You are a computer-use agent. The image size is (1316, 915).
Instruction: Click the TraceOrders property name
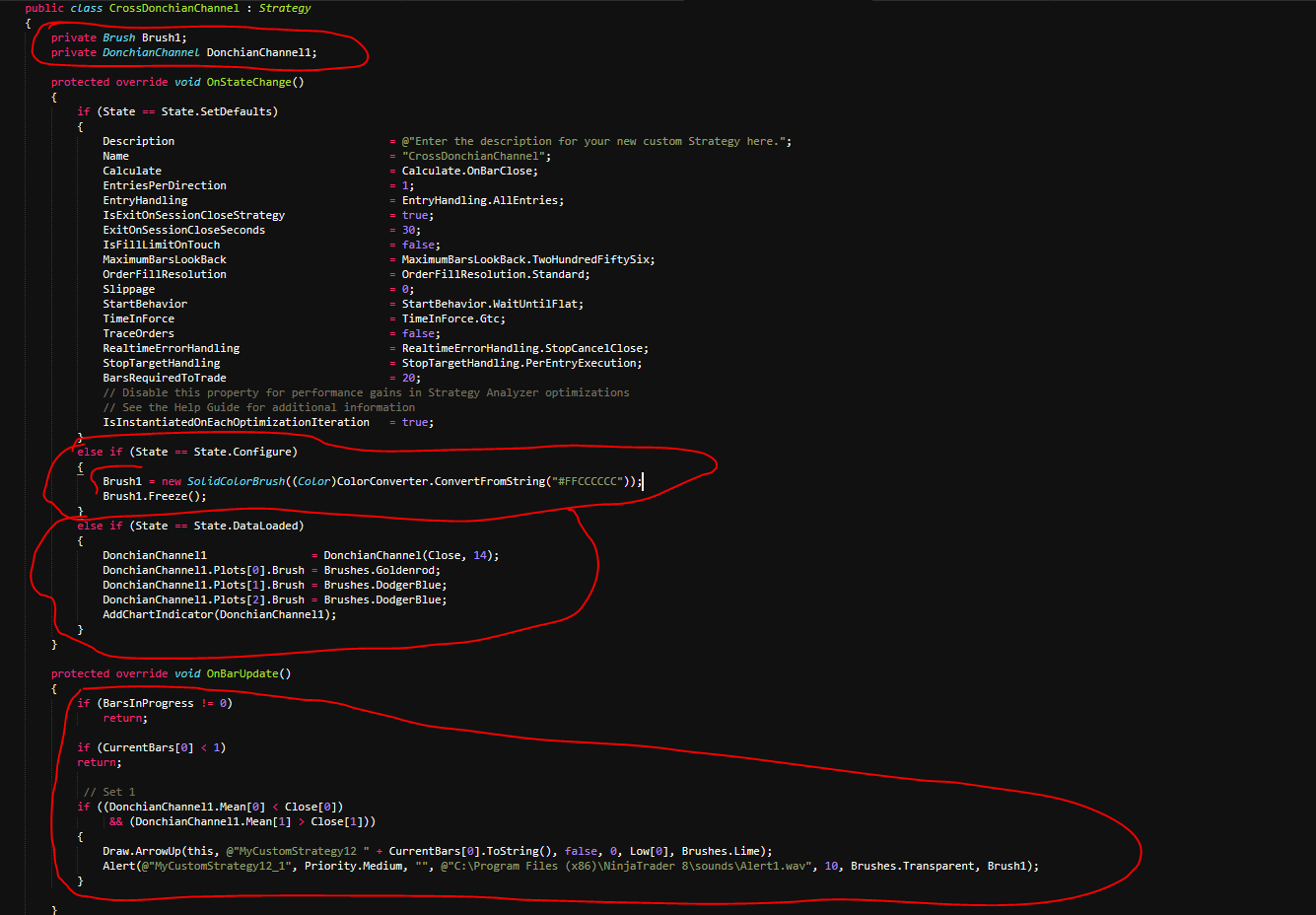[139, 333]
